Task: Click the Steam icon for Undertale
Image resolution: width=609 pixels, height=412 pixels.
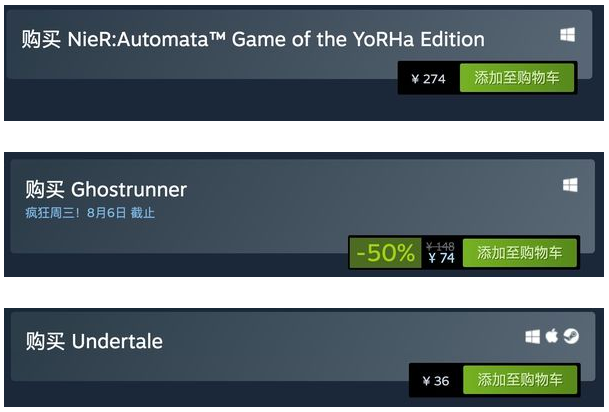Action: pyautogui.click(x=570, y=336)
